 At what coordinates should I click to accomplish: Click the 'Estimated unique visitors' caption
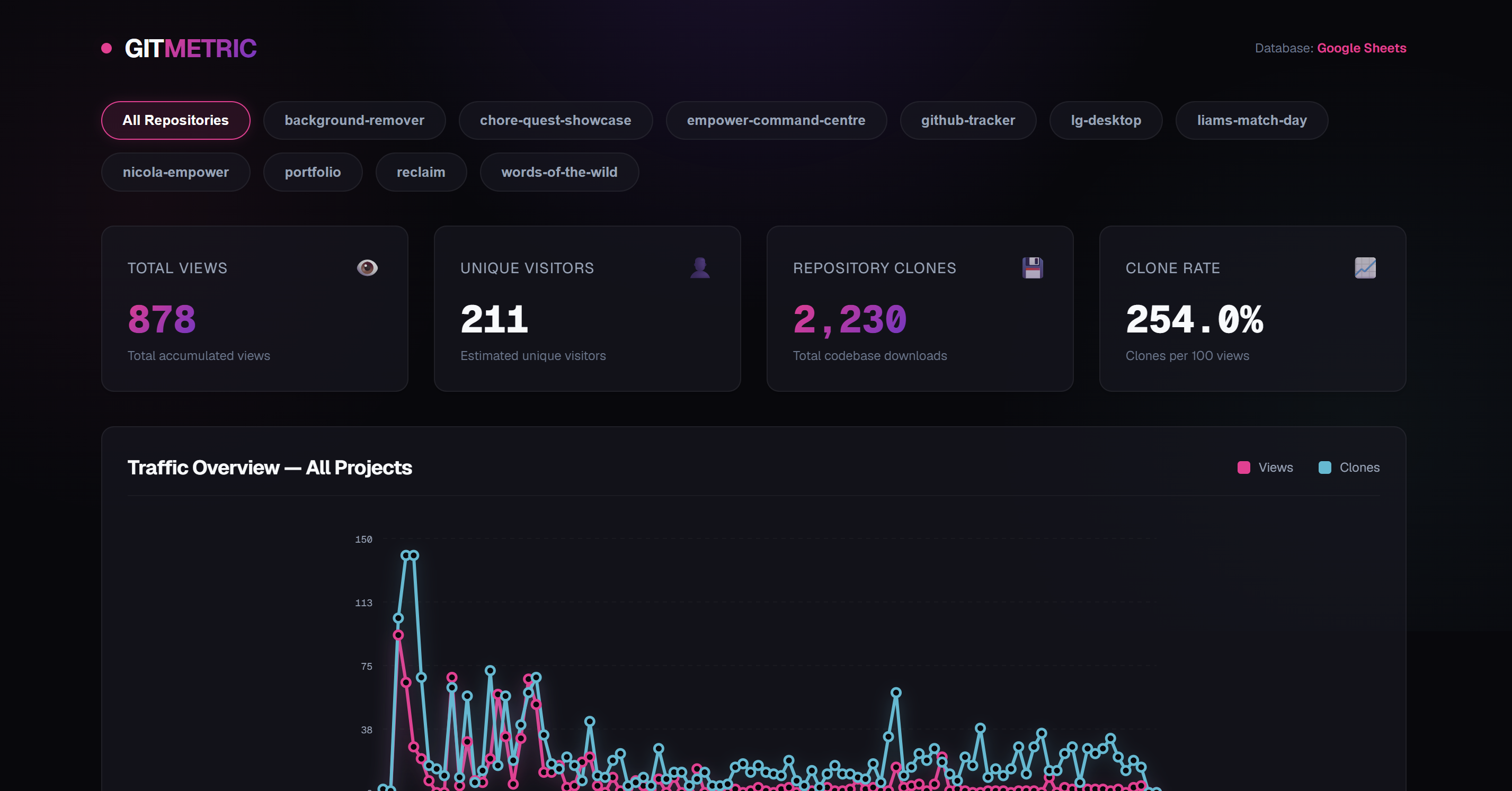click(x=533, y=356)
